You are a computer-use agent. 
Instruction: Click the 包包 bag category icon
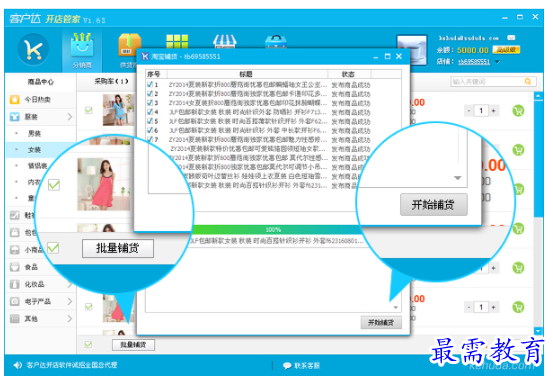[14, 232]
